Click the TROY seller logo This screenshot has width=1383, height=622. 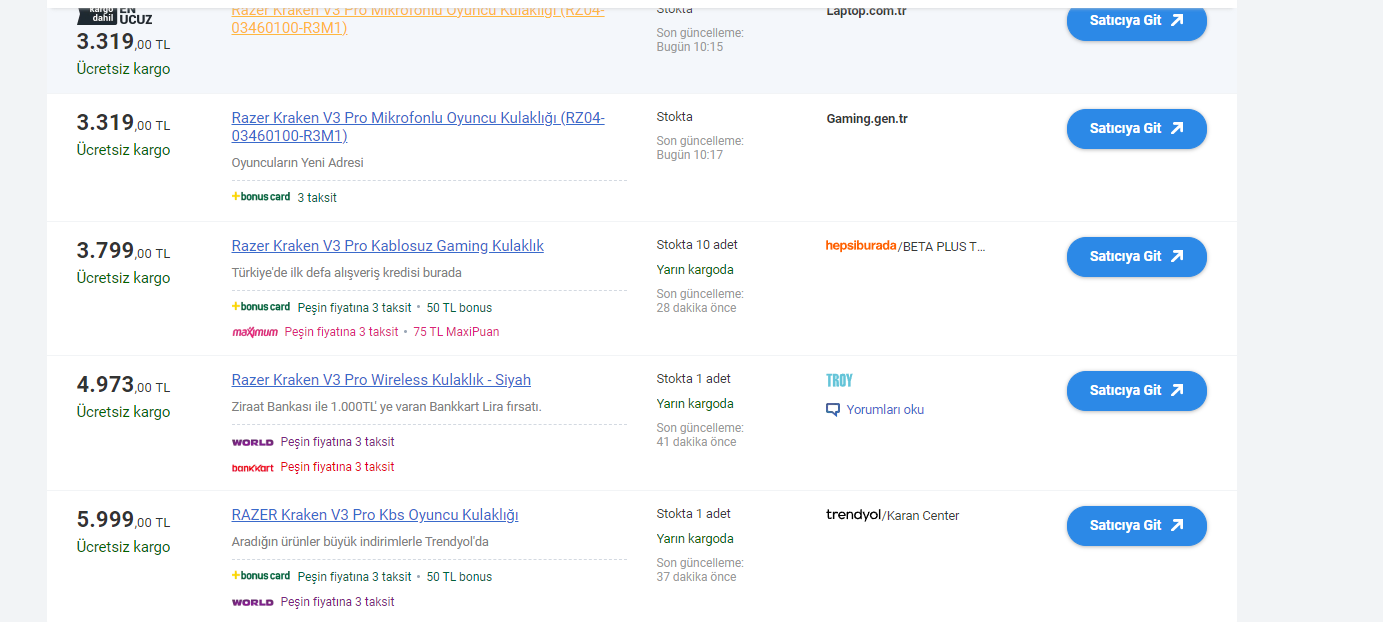839,380
